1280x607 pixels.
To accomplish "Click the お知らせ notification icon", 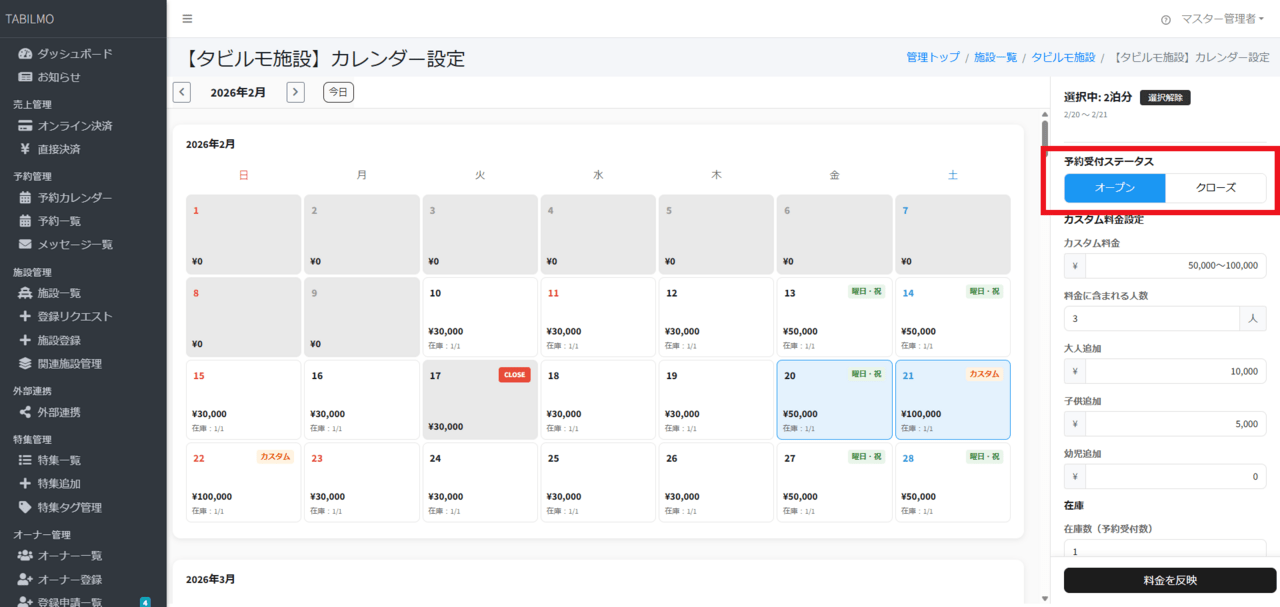I will click(x=24, y=77).
